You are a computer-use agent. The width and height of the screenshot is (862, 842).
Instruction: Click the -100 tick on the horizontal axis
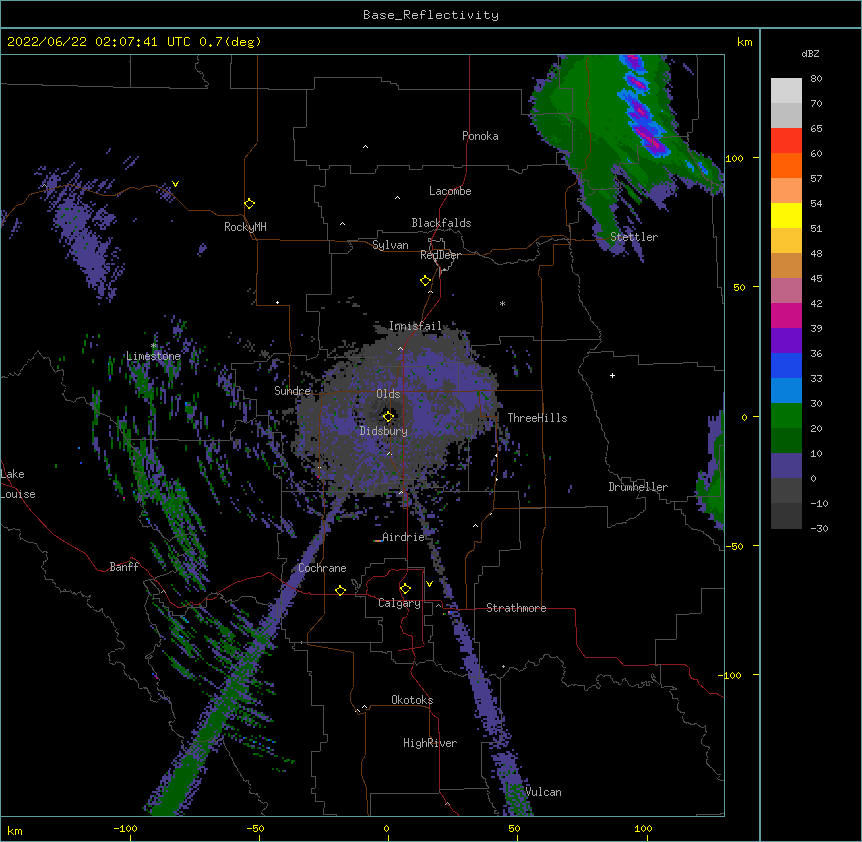(x=126, y=828)
